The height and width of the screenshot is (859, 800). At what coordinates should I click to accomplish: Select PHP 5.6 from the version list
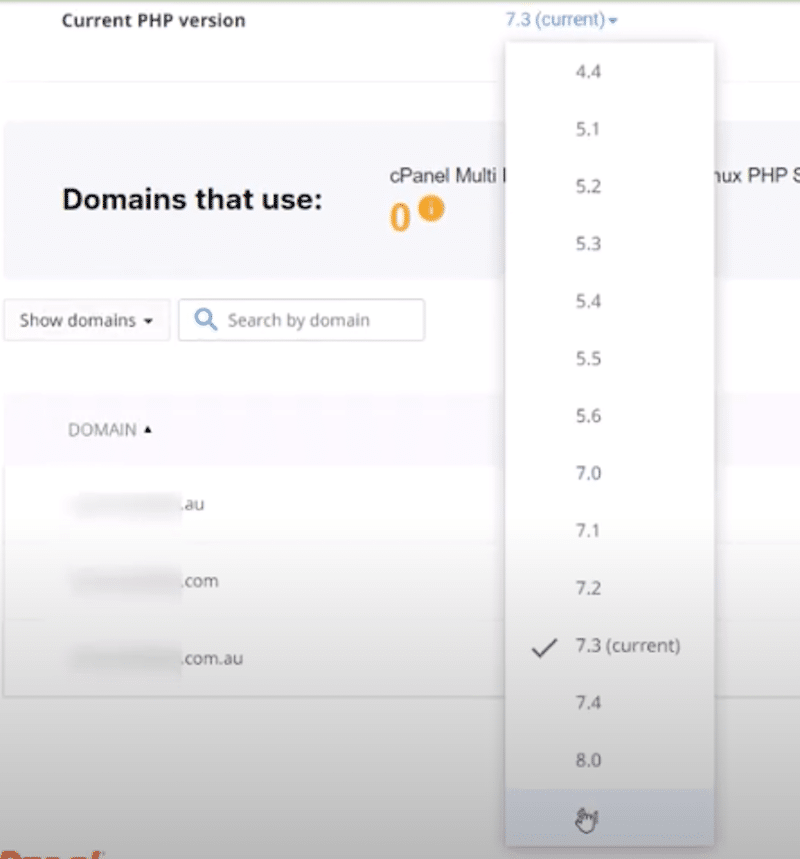(589, 416)
